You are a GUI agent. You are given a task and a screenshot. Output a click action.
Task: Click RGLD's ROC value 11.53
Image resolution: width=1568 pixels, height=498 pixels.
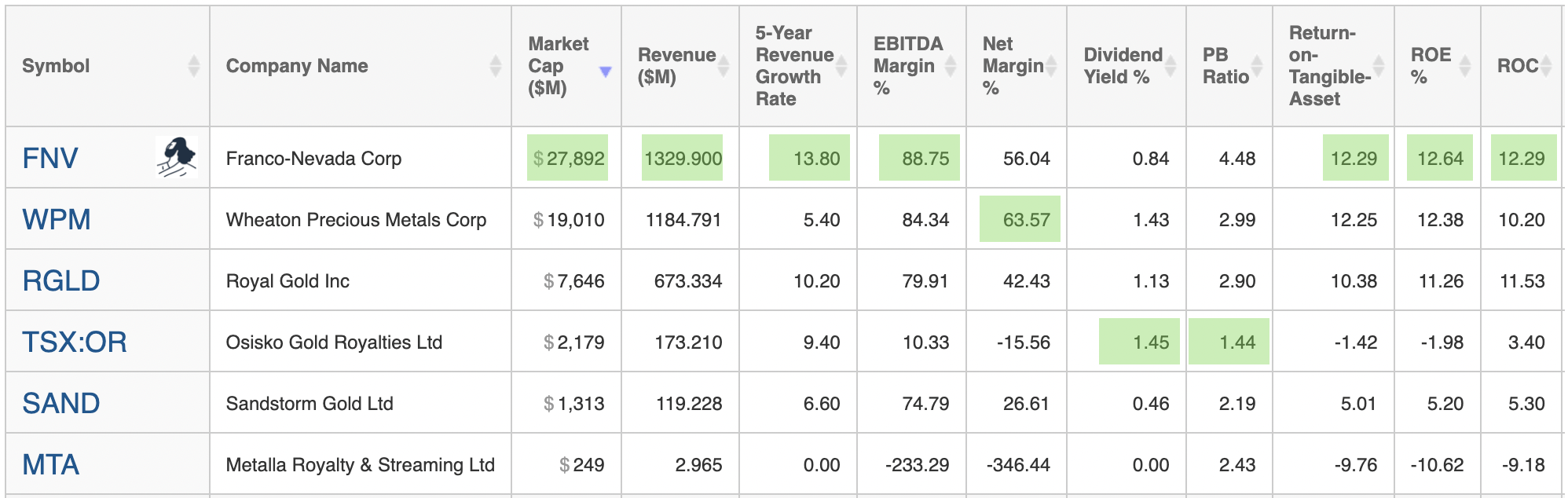pyautogui.click(x=1522, y=281)
